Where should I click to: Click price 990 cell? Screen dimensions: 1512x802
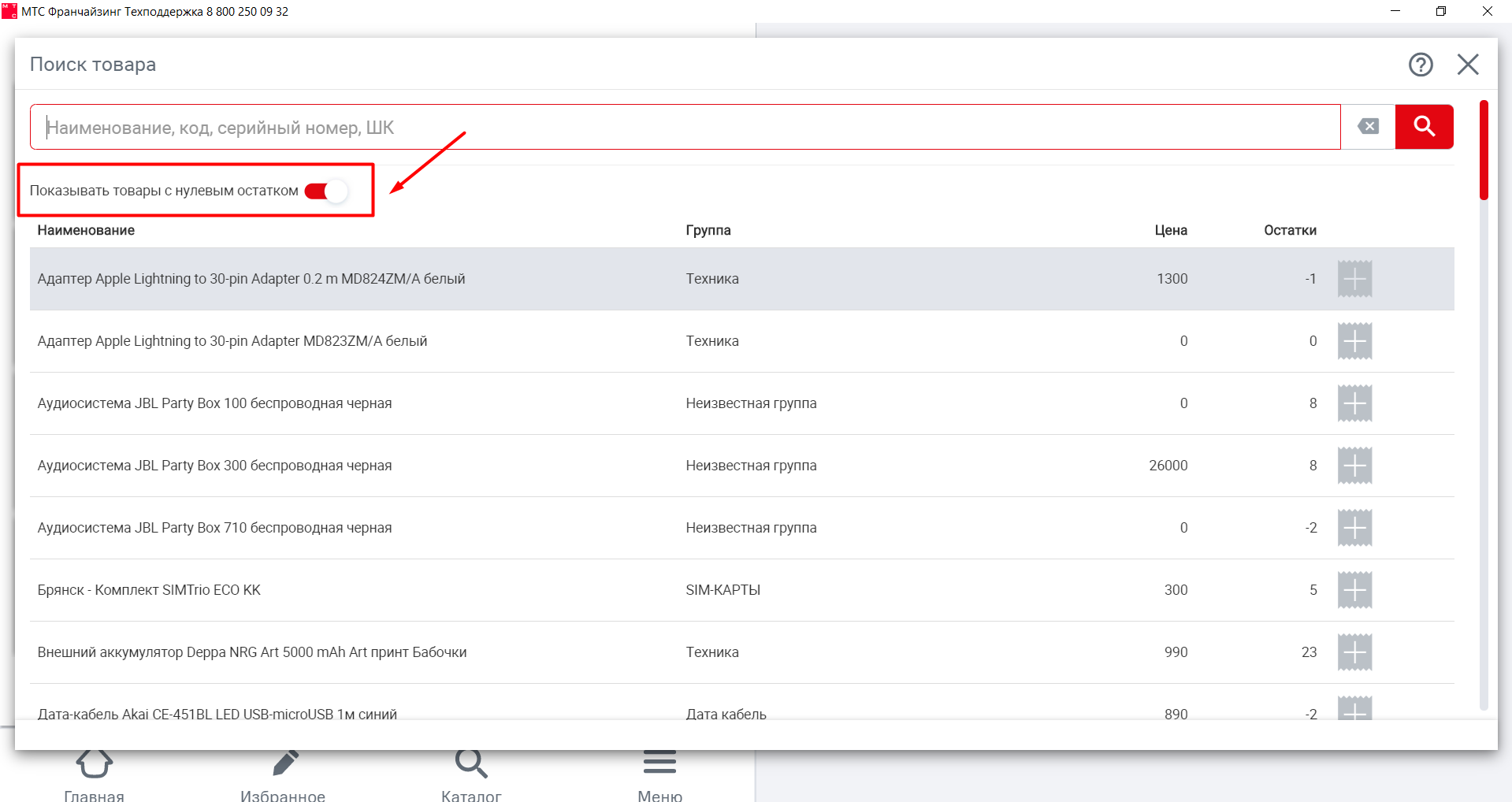(1176, 652)
